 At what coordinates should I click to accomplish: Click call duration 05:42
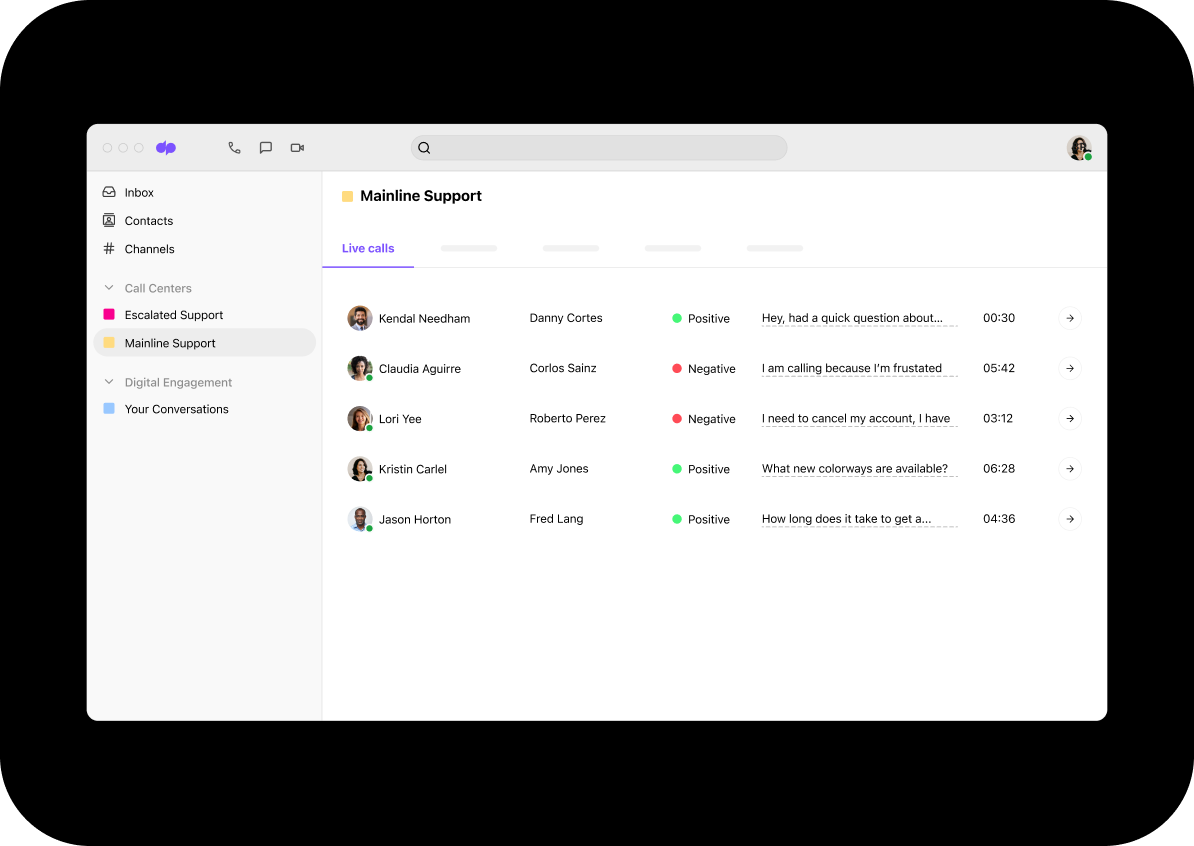click(998, 369)
